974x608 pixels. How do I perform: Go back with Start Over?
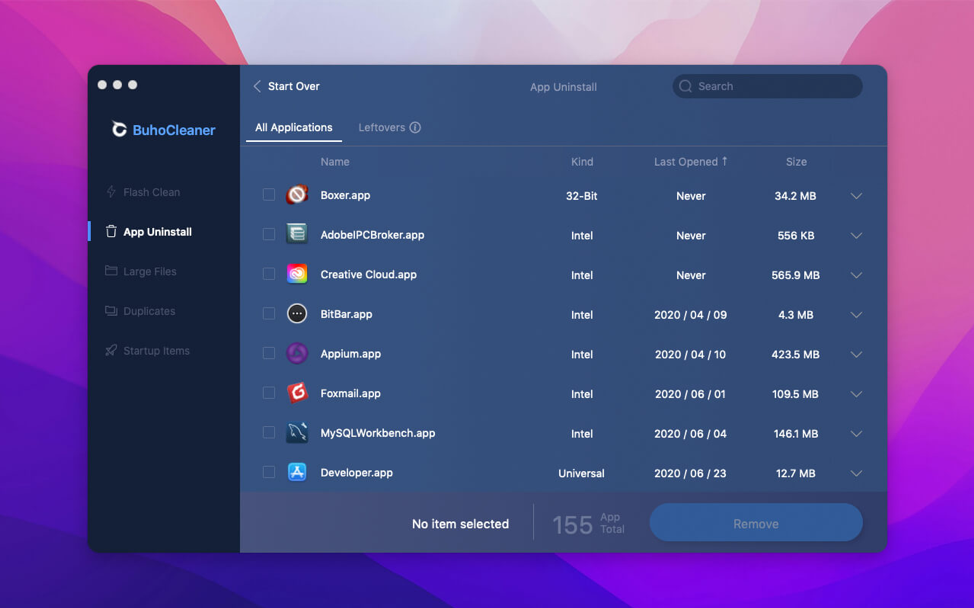tap(286, 86)
